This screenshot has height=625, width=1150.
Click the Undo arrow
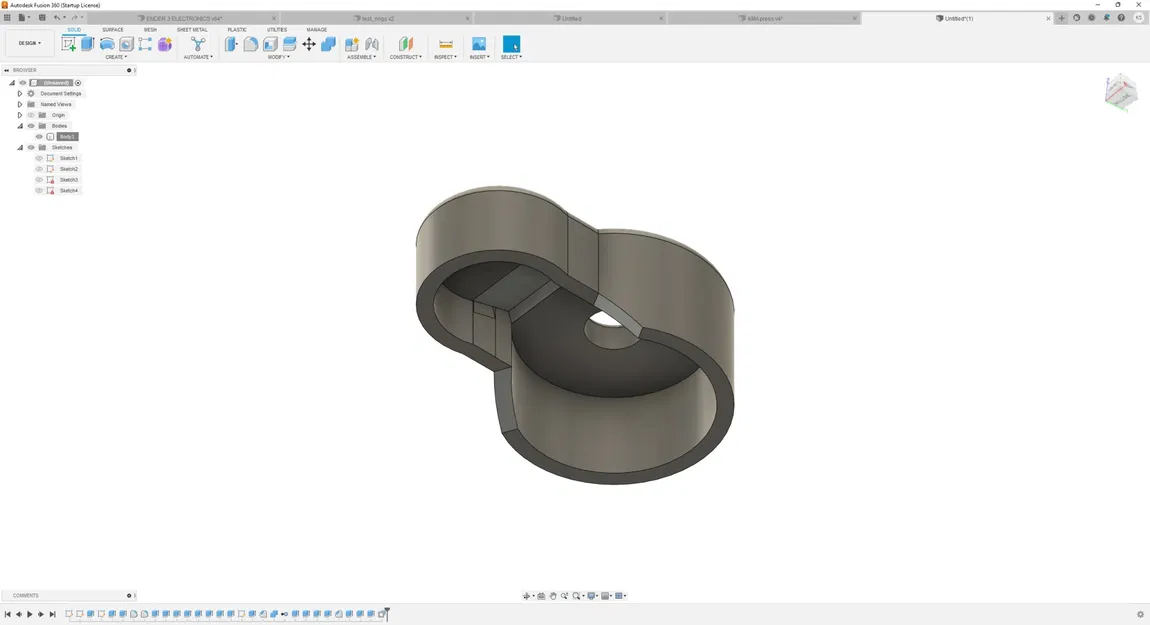click(56, 18)
